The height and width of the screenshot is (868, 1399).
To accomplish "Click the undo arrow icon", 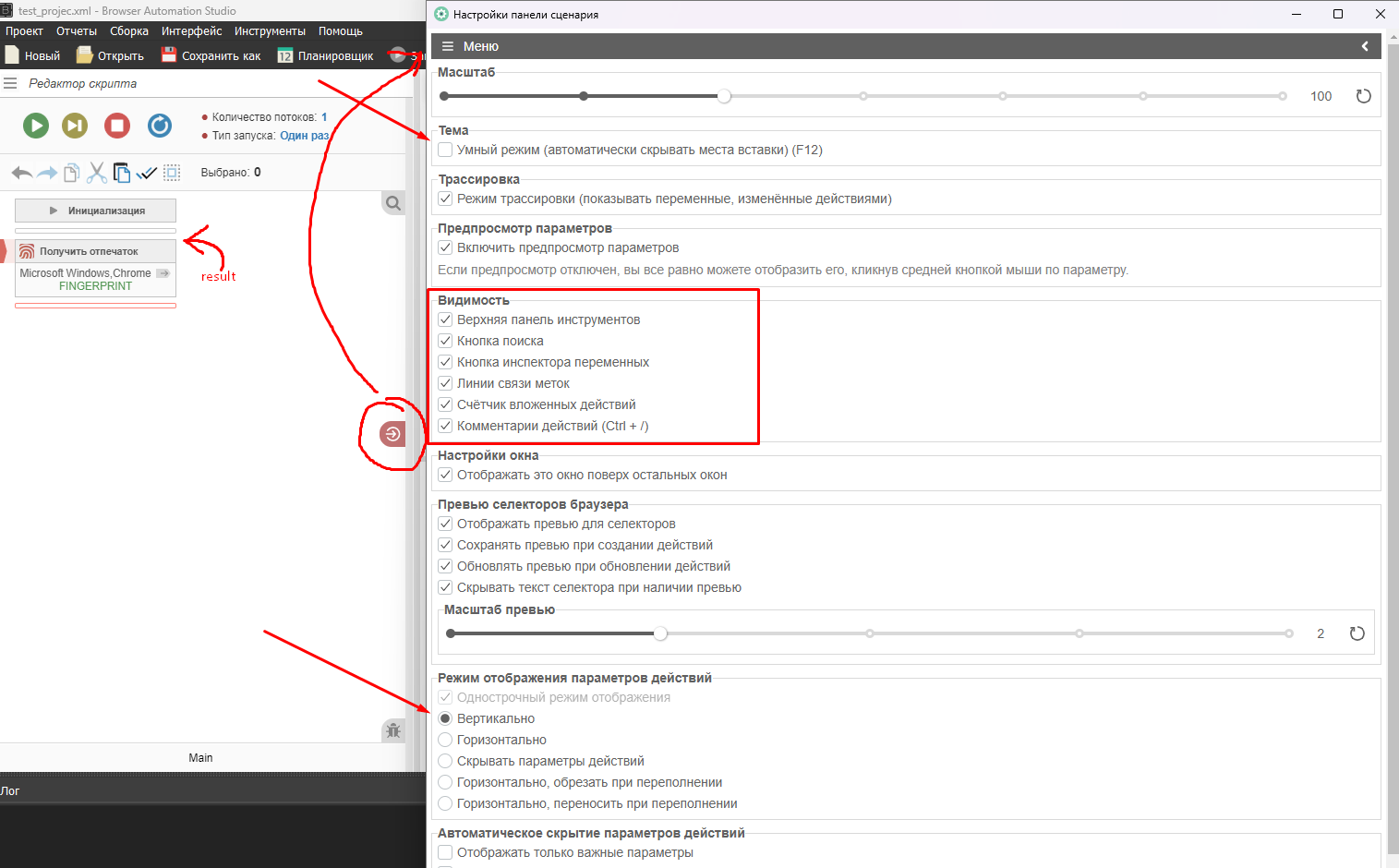I will (x=21, y=173).
